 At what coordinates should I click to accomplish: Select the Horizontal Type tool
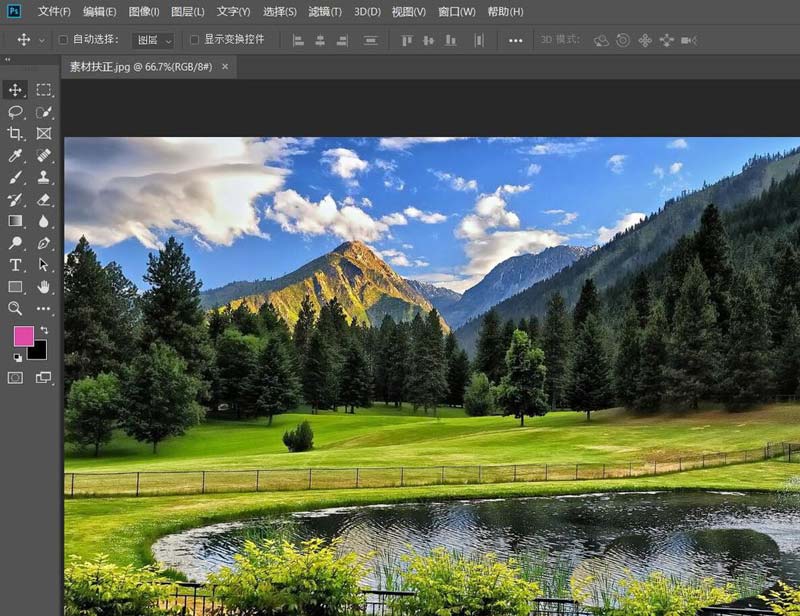(x=15, y=265)
